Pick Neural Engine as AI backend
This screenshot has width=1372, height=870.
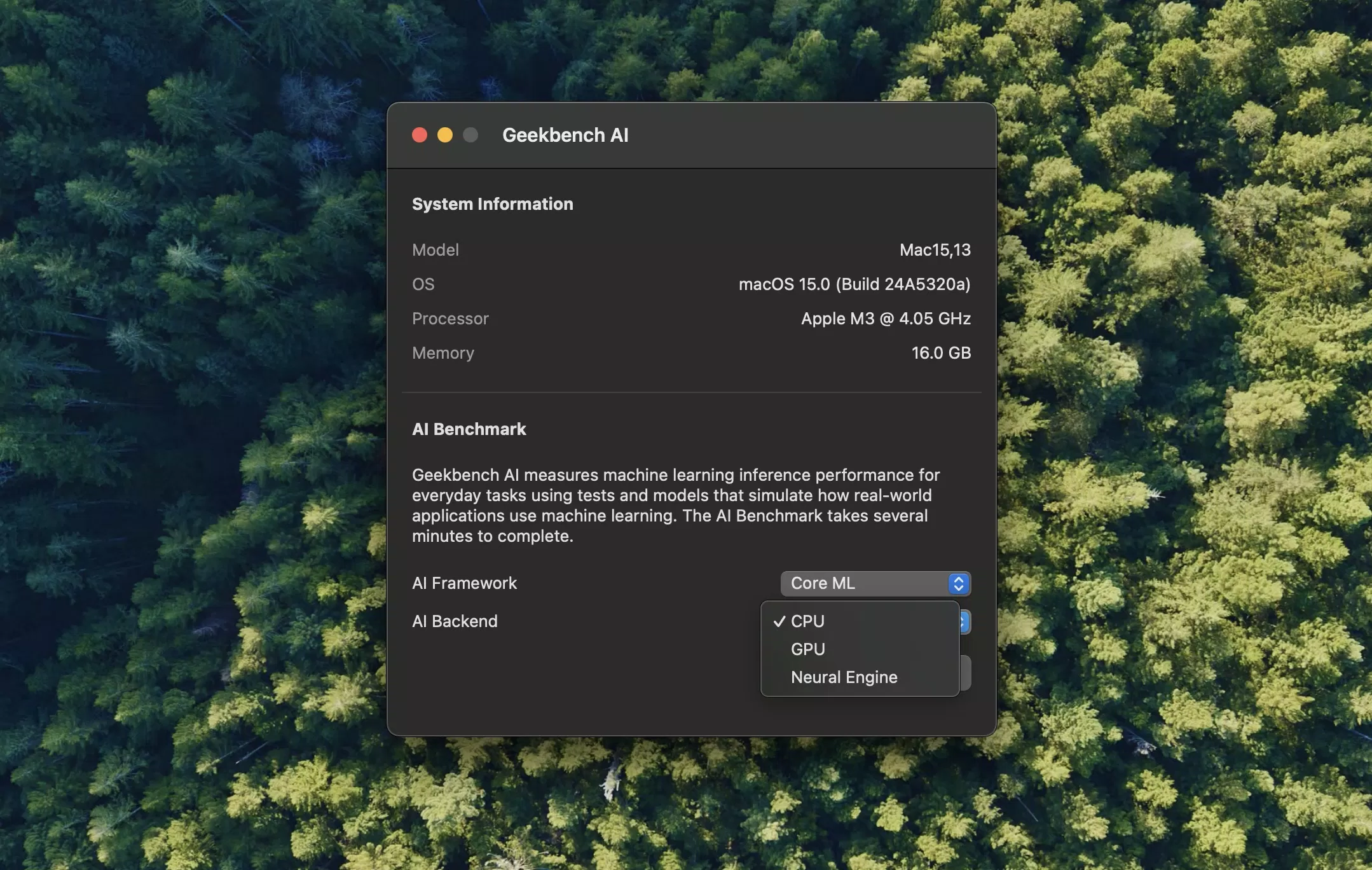(844, 677)
